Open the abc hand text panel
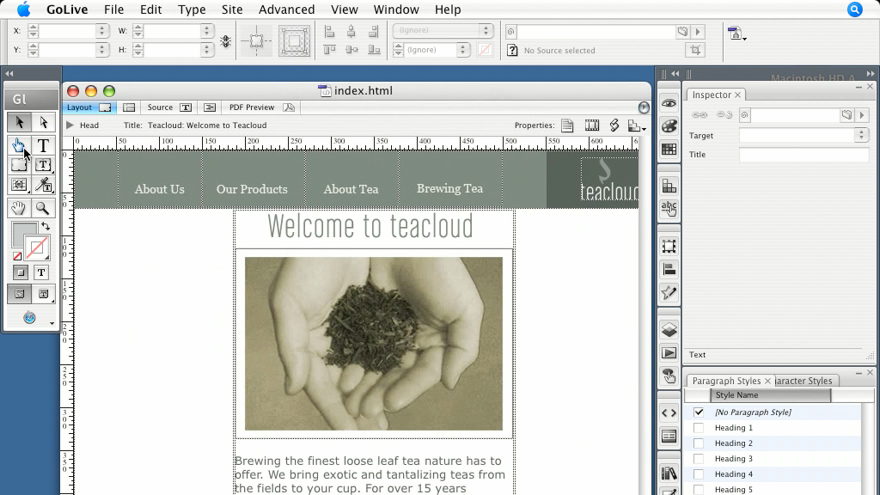The image size is (880, 495). 669,208
